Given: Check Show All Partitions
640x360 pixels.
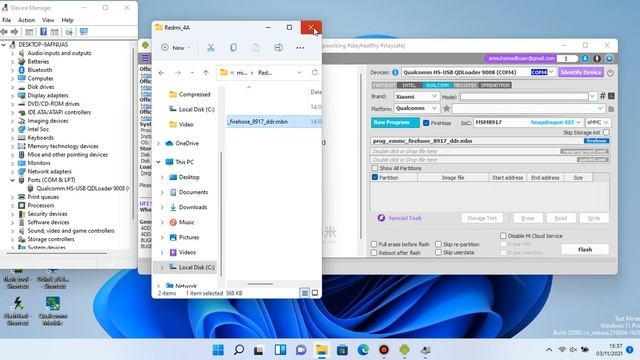Looking at the screenshot, I should click(375, 168).
